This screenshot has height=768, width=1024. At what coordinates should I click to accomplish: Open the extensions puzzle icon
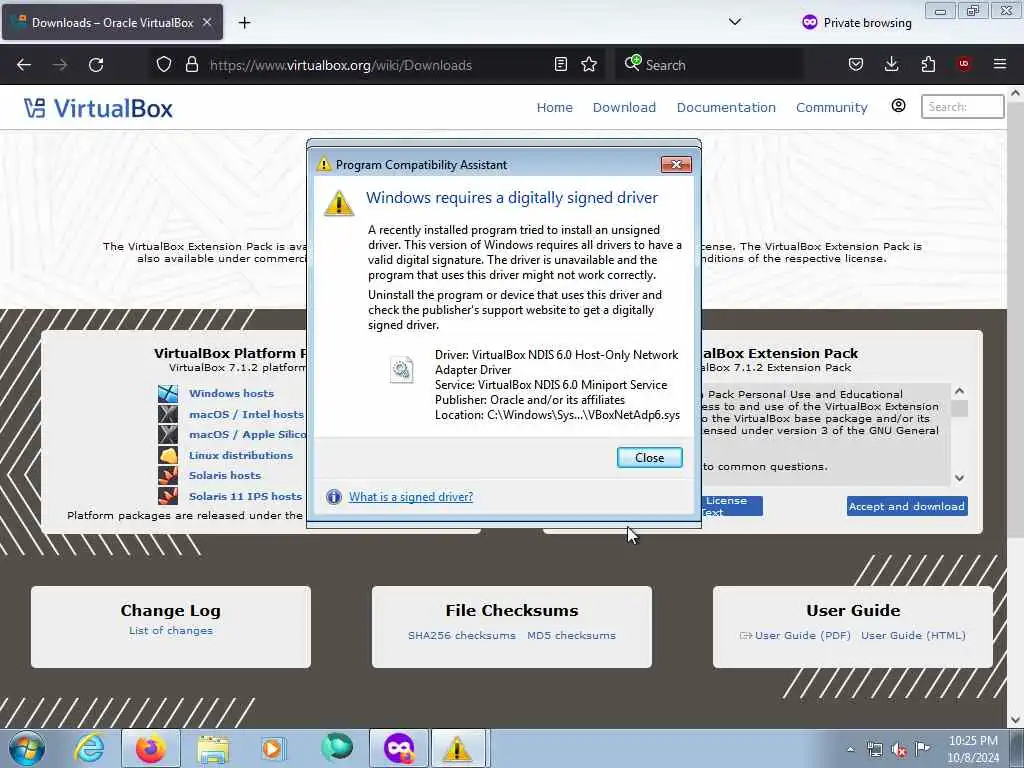(x=928, y=64)
